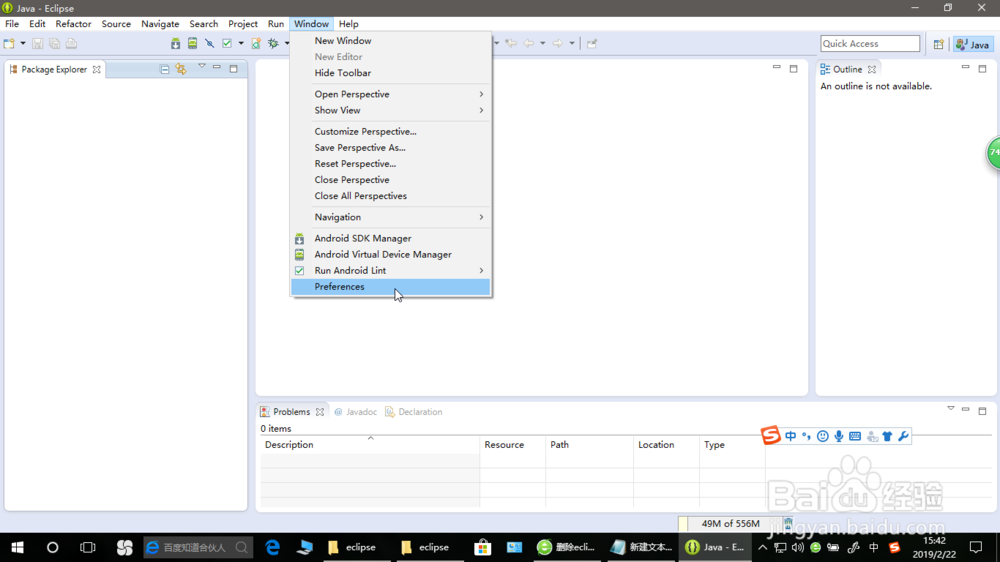Open the Package Explorer View Menu triangle
This screenshot has height=562, width=1000.
click(x=202, y=66)
